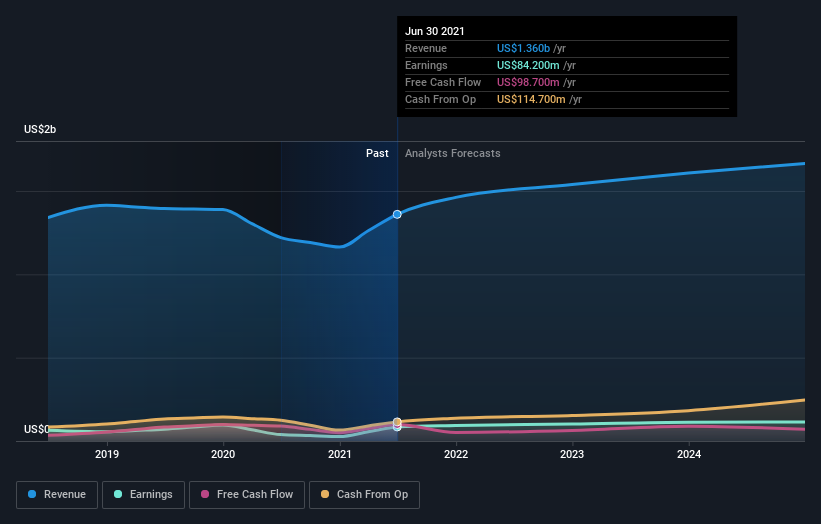Click the US$84.200m earnings value
The image size is (821, 524).
(x=528, y=65)
